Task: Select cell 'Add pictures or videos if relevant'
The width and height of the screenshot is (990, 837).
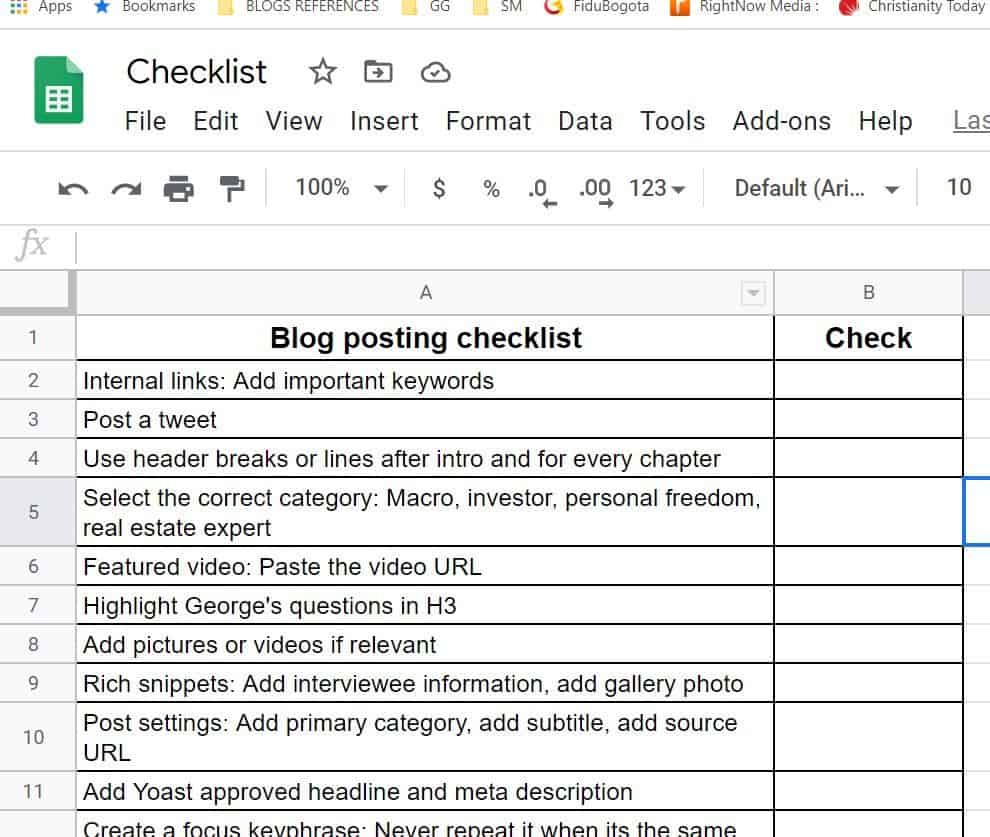Action: [425, 644]
